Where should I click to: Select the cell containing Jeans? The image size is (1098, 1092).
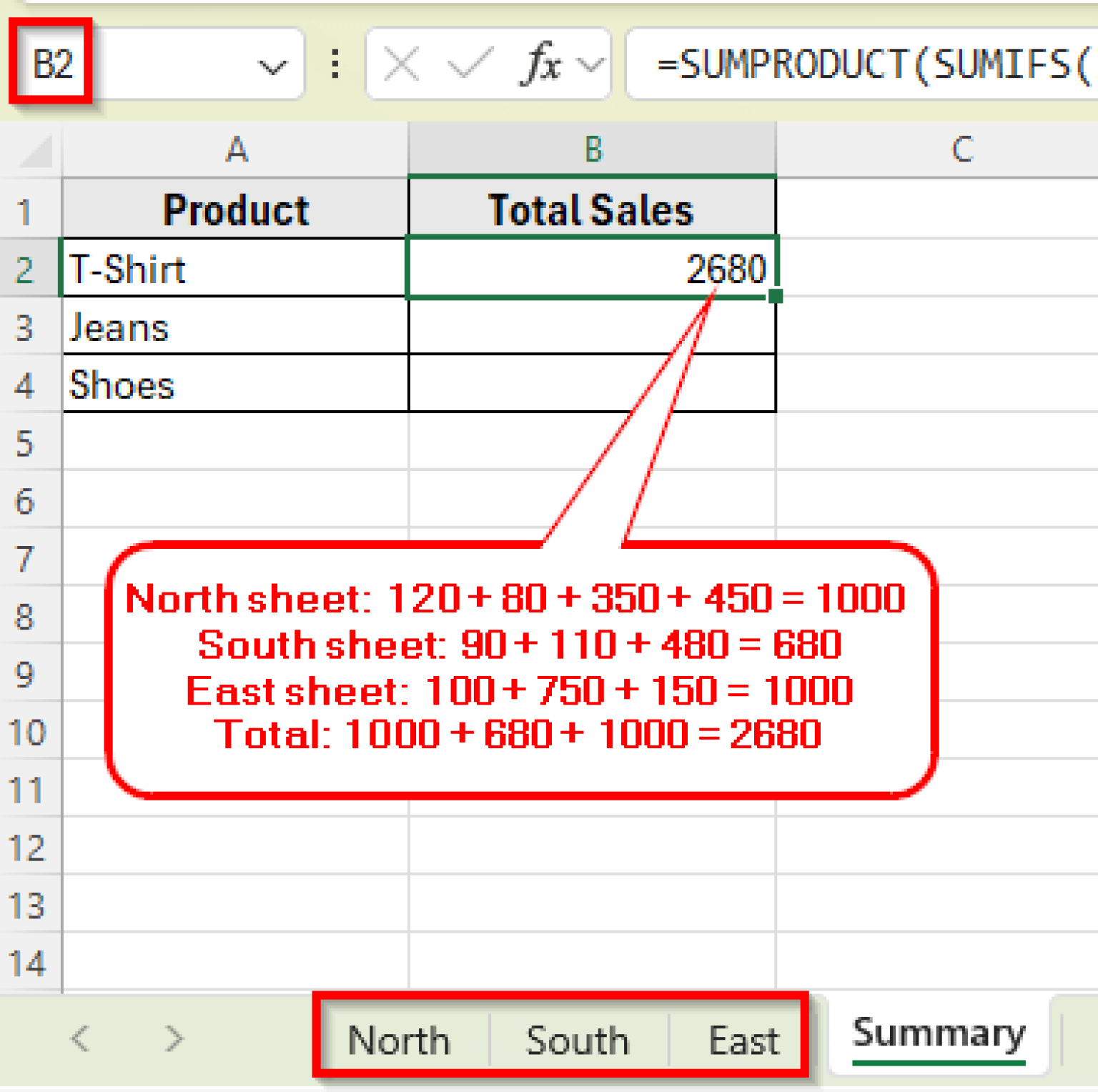[x=236, y=327]
